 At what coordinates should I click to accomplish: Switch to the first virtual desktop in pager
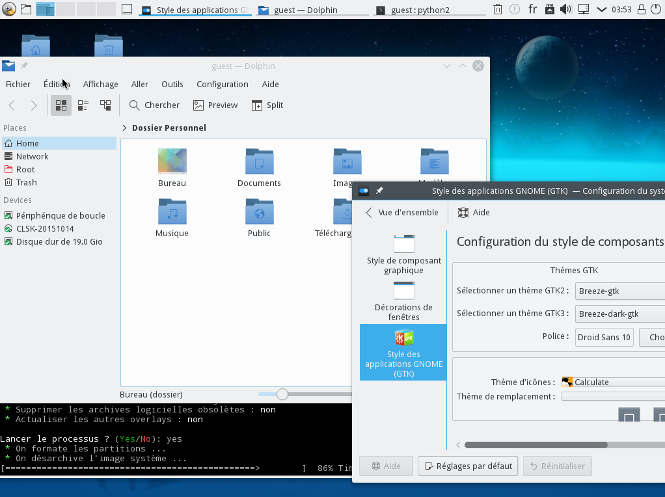point(45,9)
